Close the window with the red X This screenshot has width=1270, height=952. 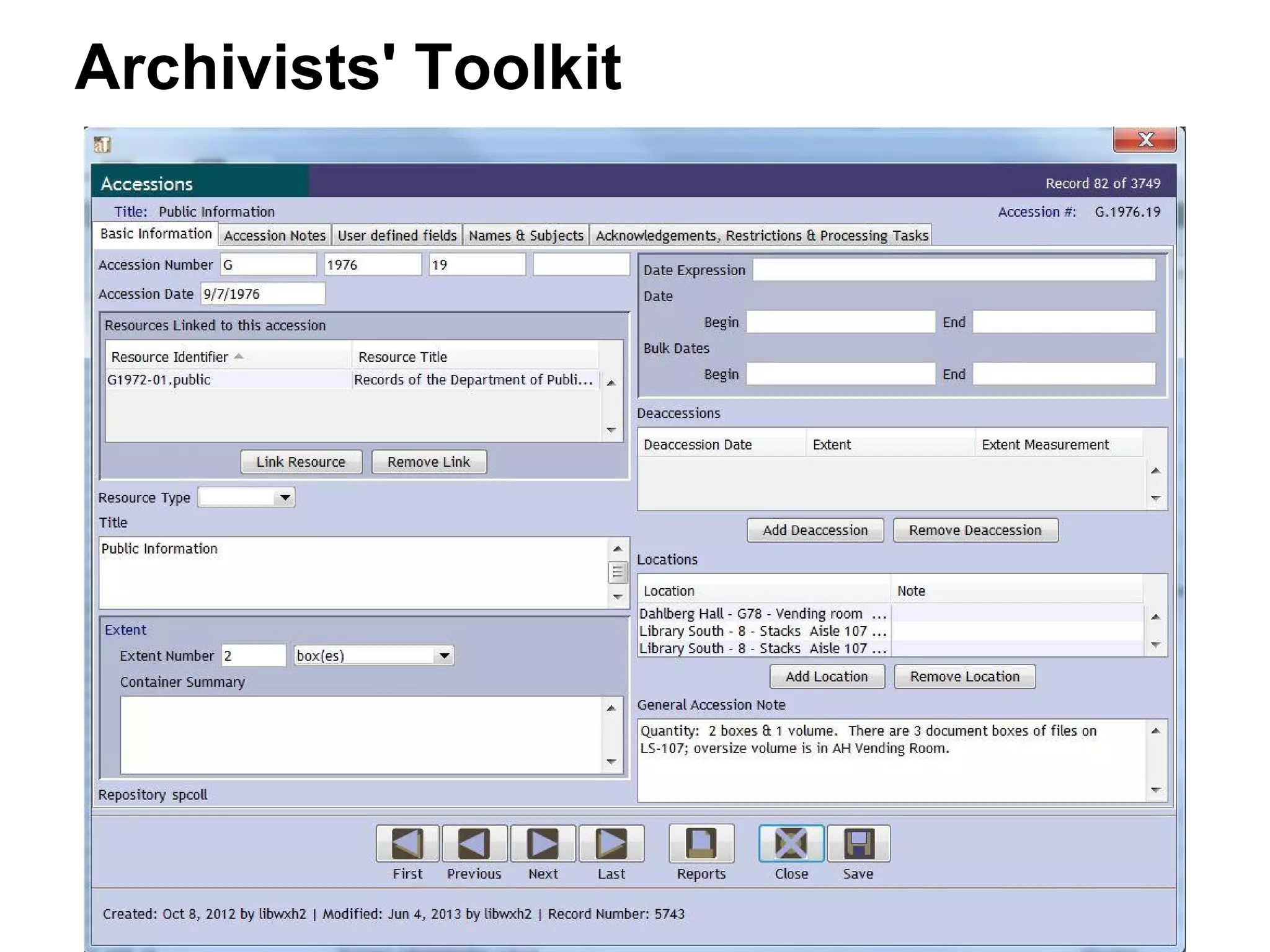pyautogui.click(x=1145, y=139)
